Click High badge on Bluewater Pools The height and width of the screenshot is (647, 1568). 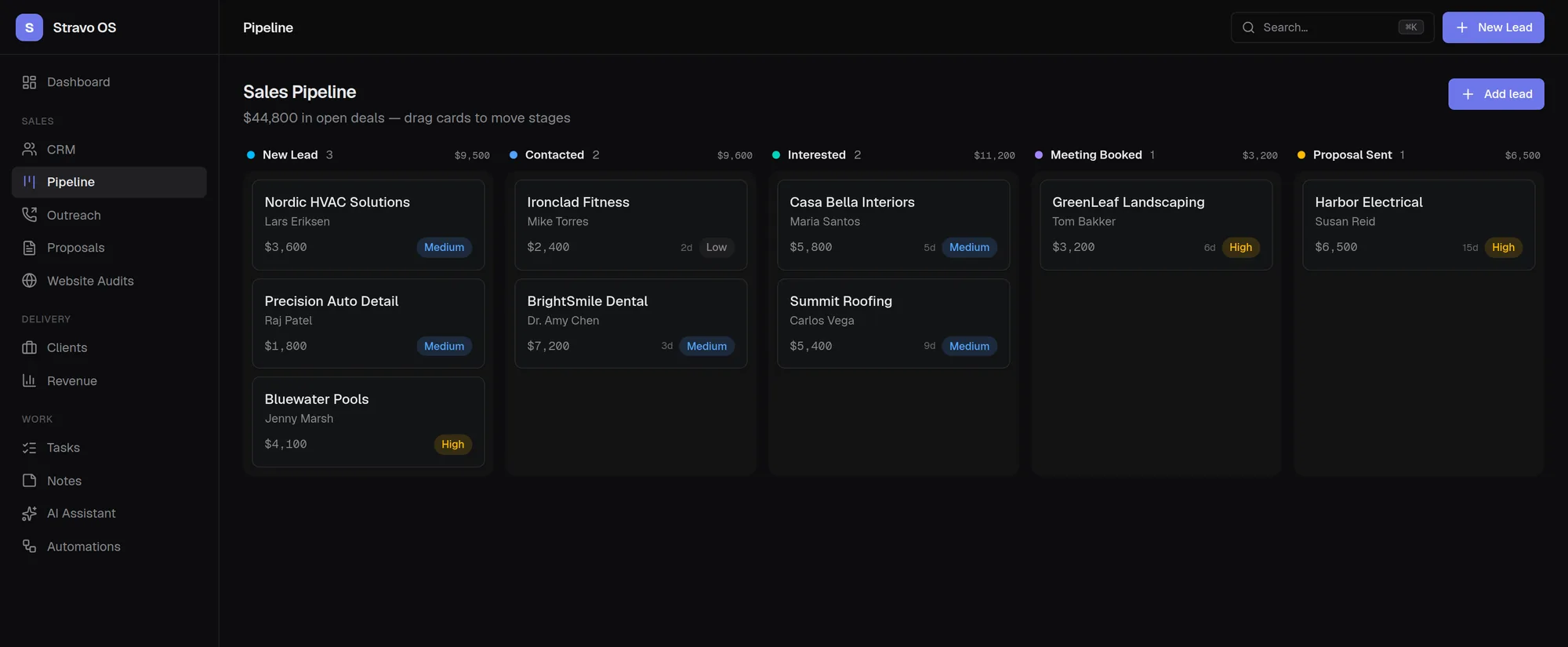(452, 444)
